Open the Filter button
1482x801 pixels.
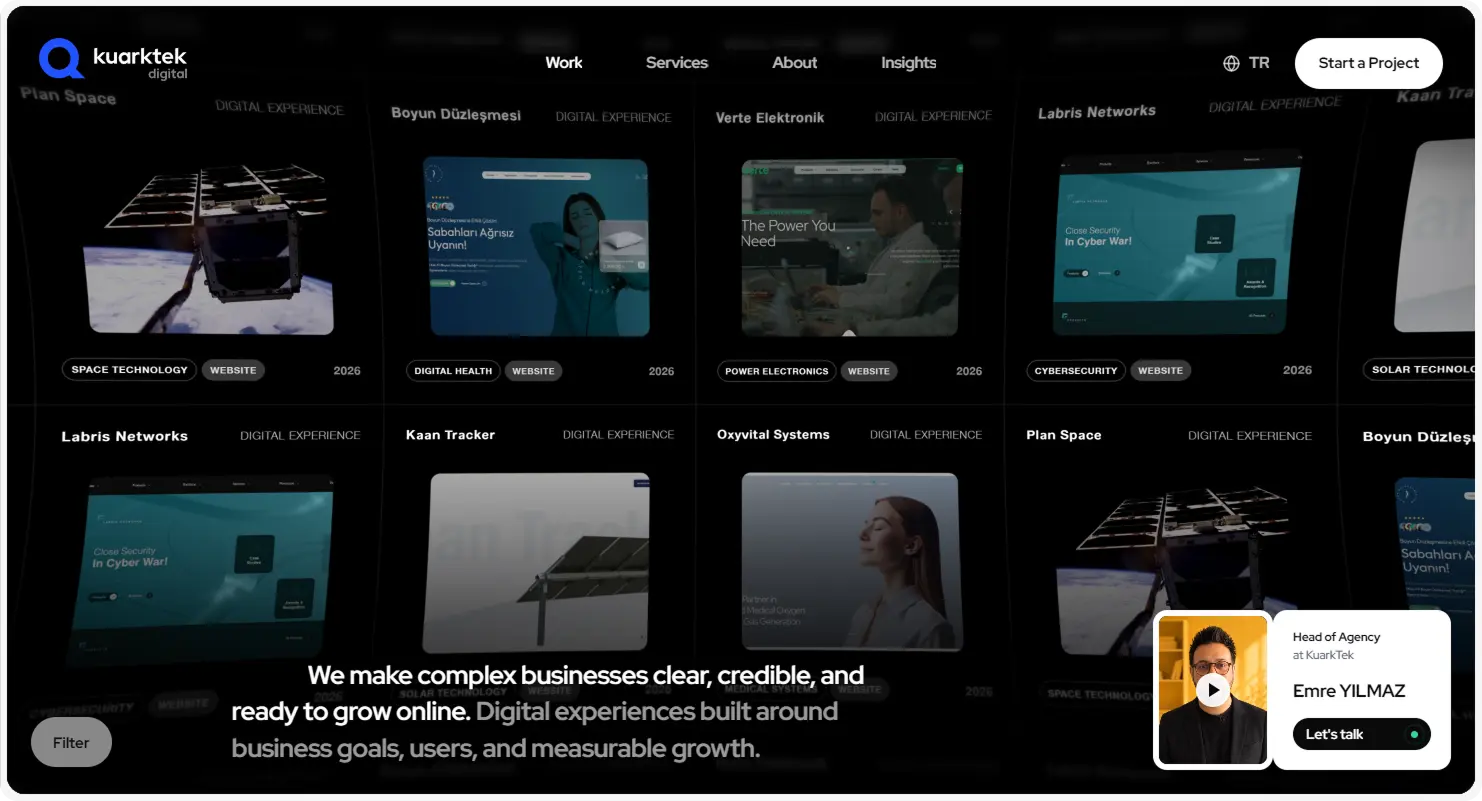pyautogui.click(x=71, y=742)
